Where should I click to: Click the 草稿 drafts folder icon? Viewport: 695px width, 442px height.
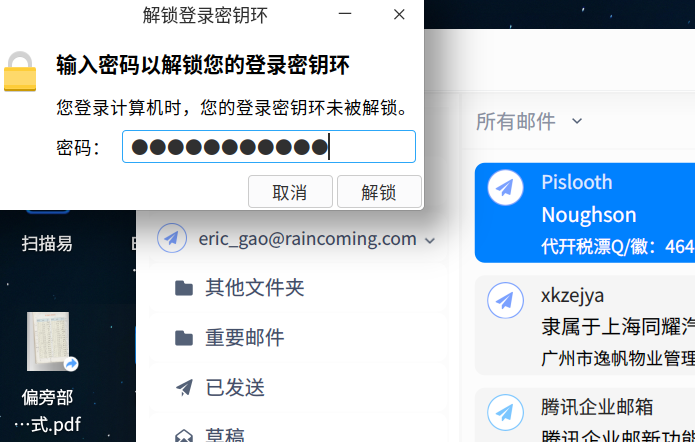click(184, 436)
